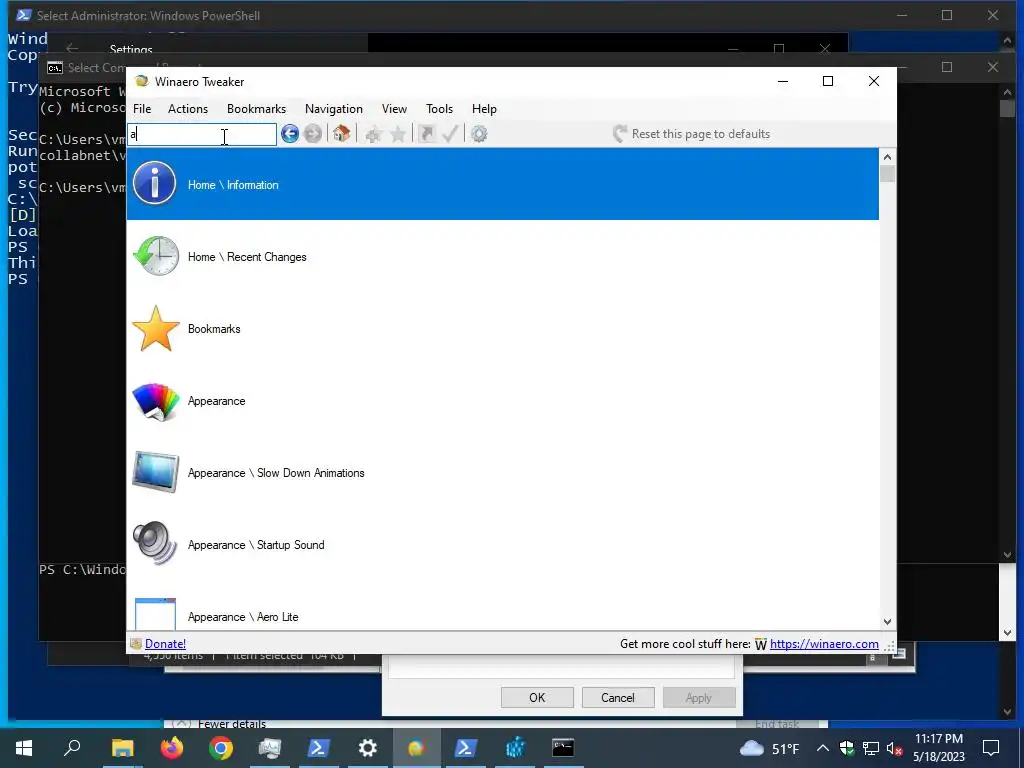Screen dimensions: 1024x768
Task: Click Apply in the background dialog
Action: coord(699,697)
